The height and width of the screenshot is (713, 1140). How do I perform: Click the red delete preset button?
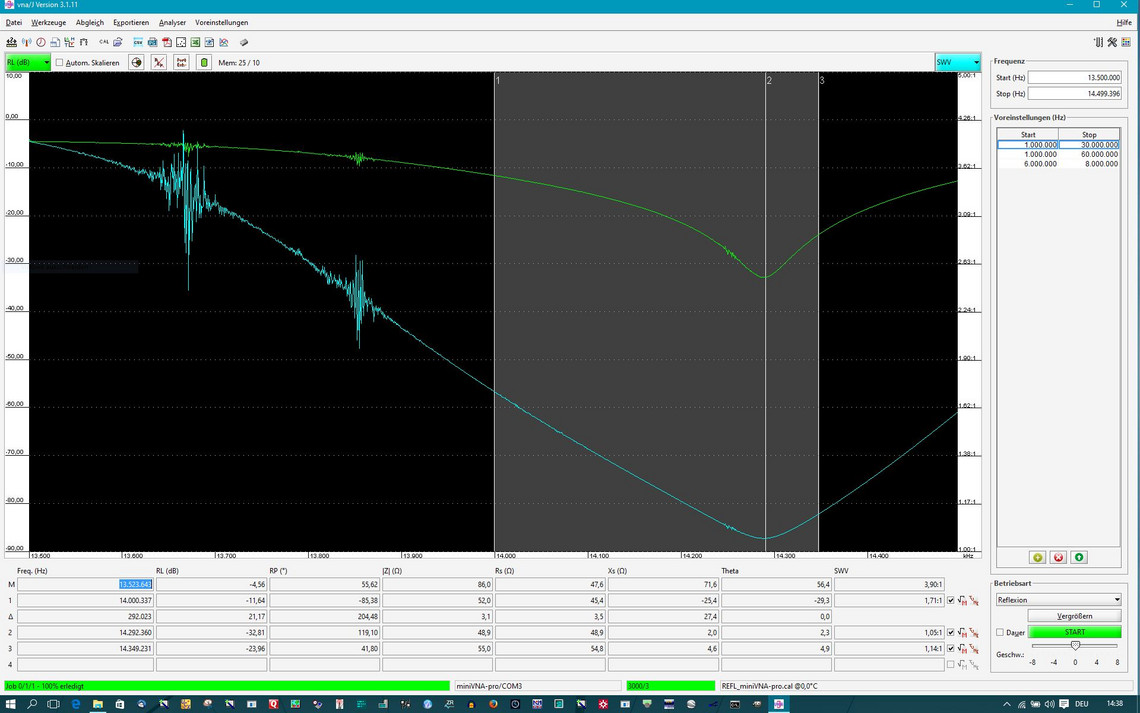(x=1059, y=557)
